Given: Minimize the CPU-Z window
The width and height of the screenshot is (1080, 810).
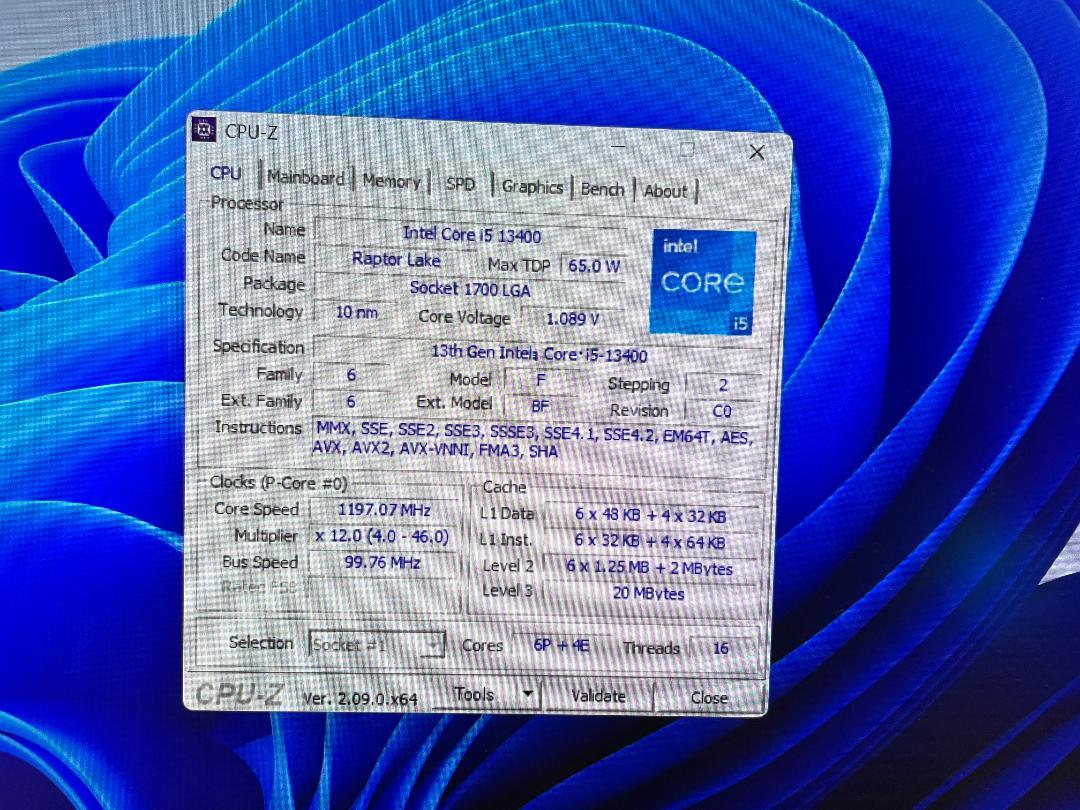Looking at the screenshot, I should tap(618, 147).
